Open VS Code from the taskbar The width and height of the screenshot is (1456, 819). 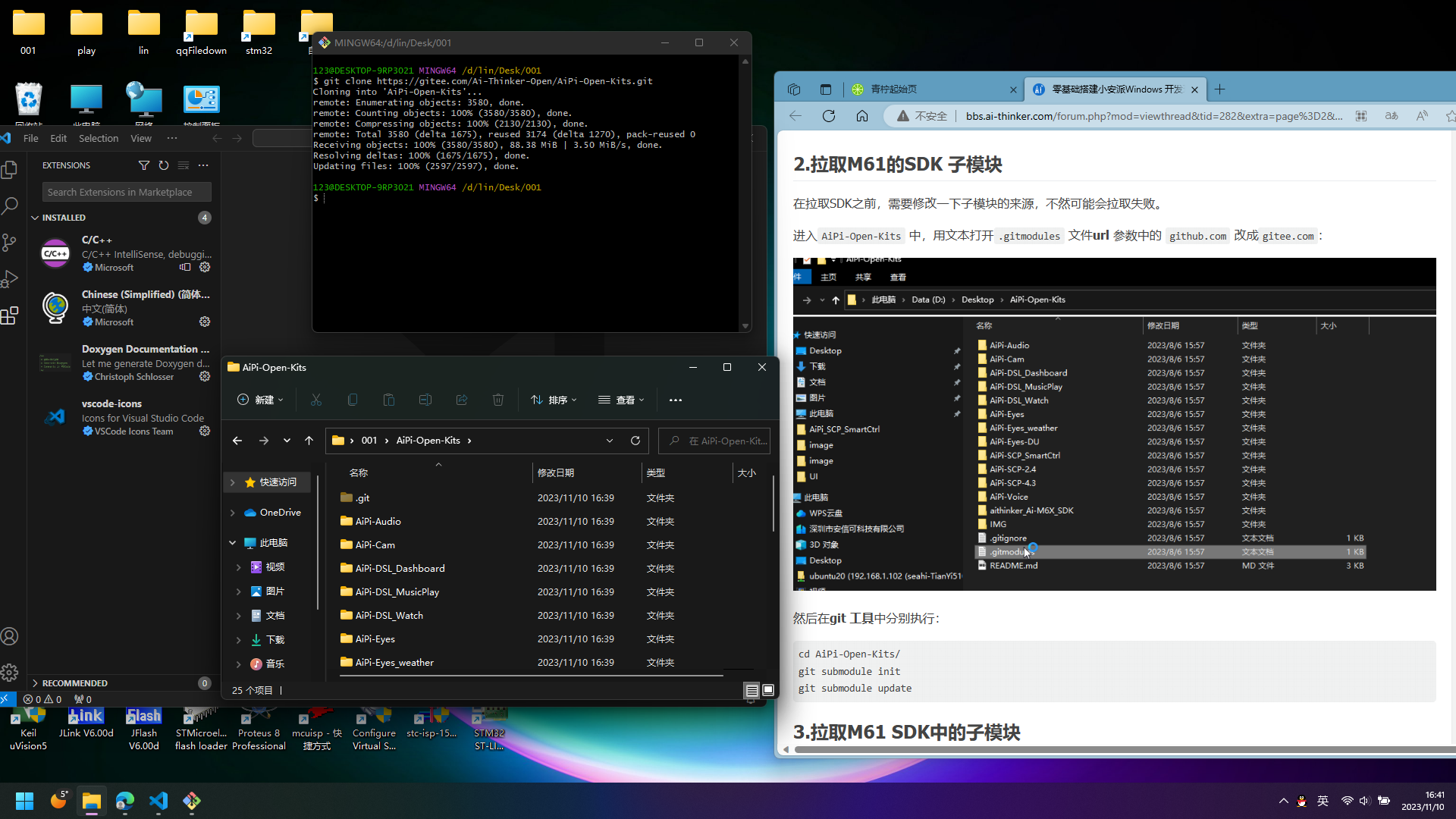[158, 801]
